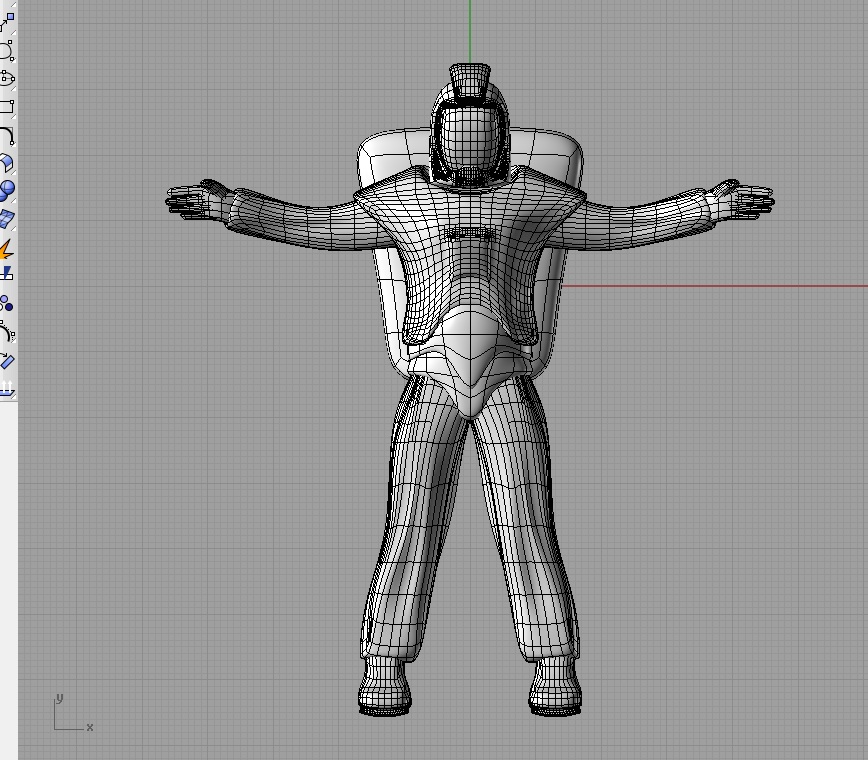Select the character's helmet head mesh
The width and height of the screenshot is (868, 762).
pos(470,133)
